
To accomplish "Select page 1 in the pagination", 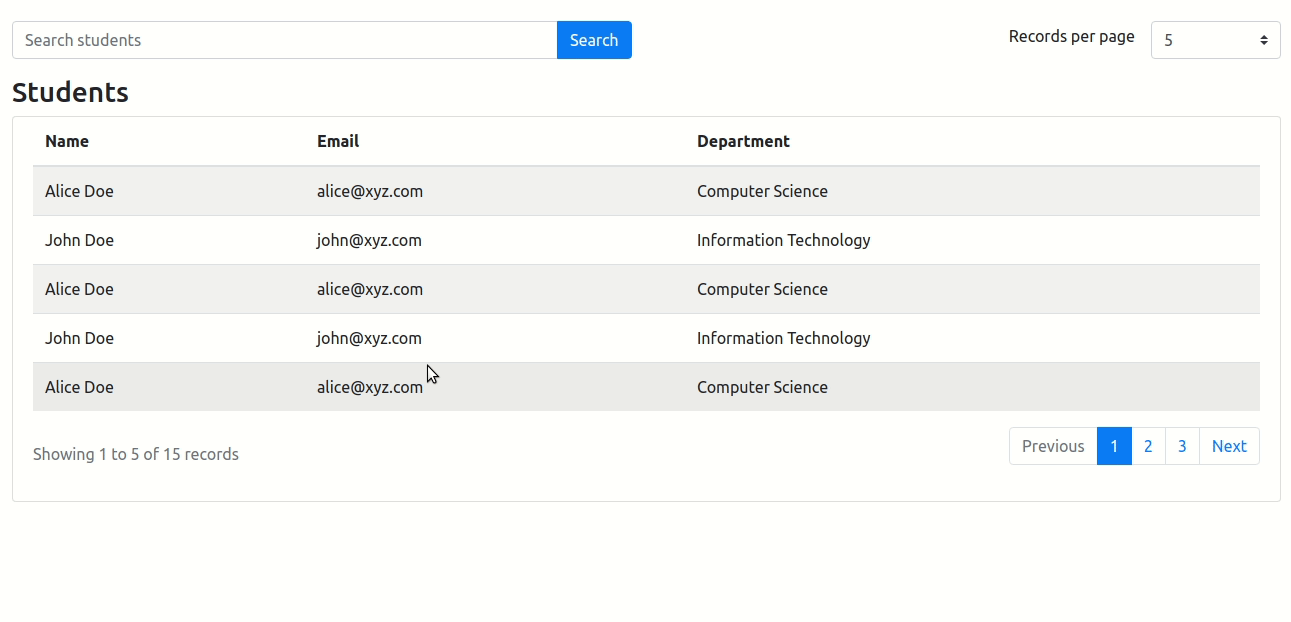I will pos(1114,446).
